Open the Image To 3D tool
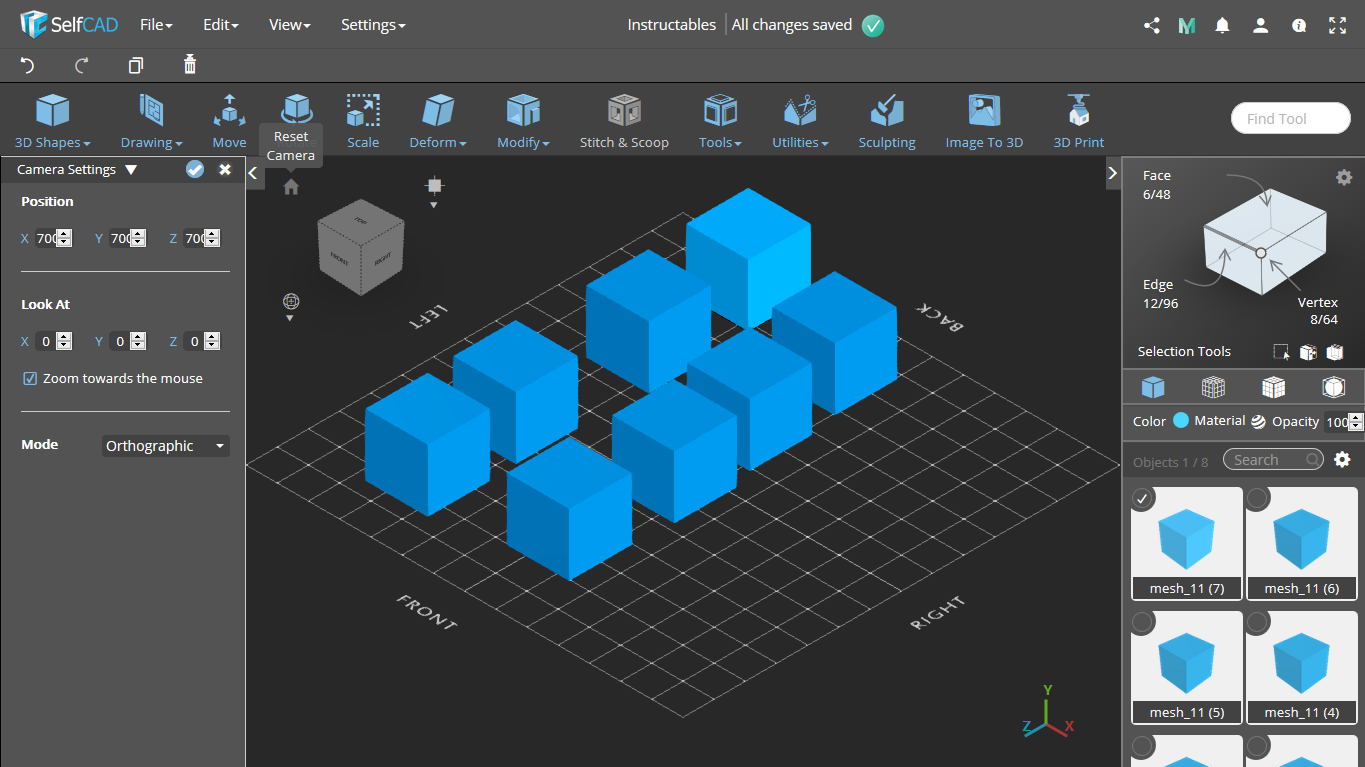1365x767 pixels. [984, 121]
